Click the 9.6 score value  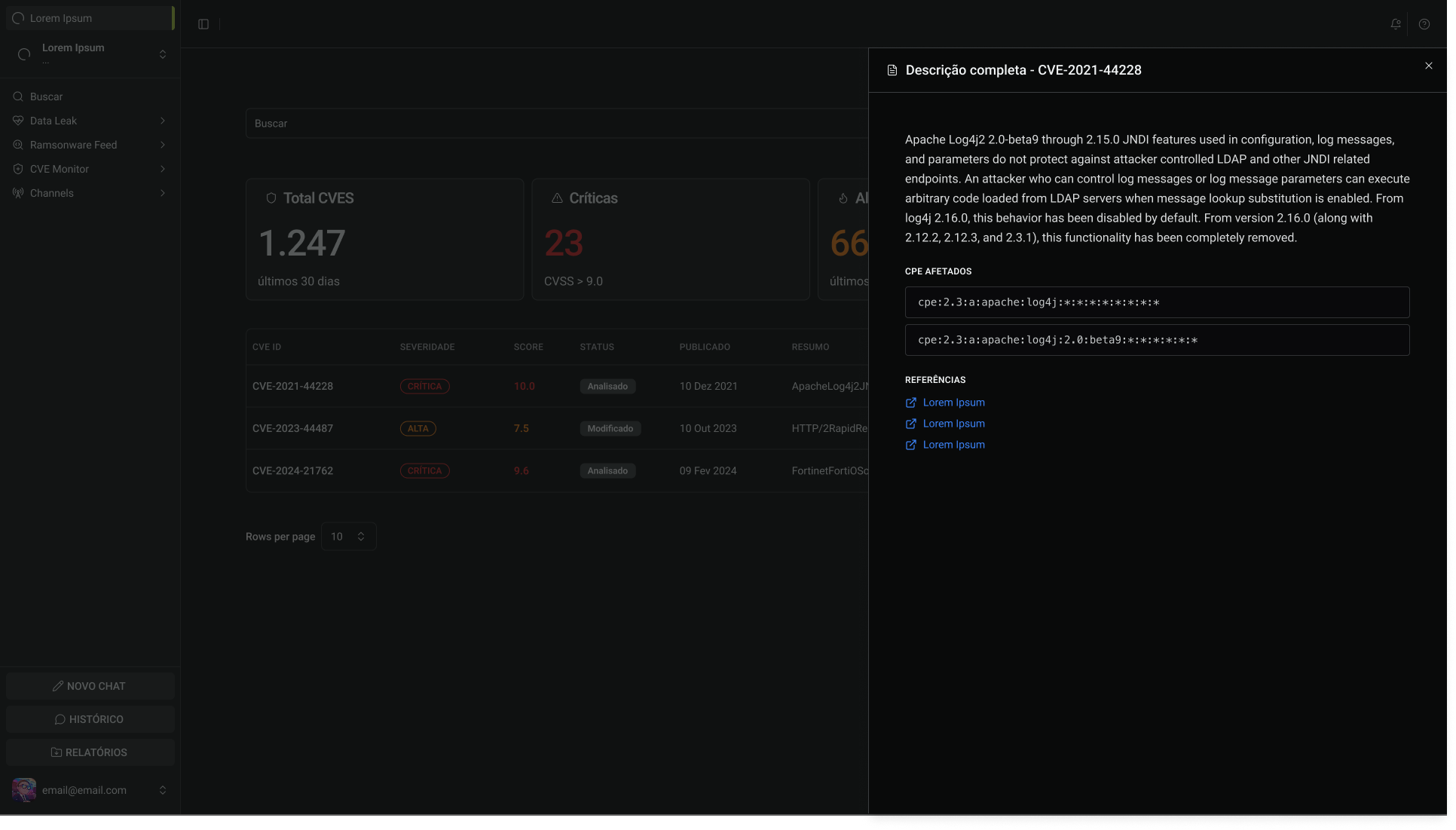pyautogui.click(x=522, y=470)
